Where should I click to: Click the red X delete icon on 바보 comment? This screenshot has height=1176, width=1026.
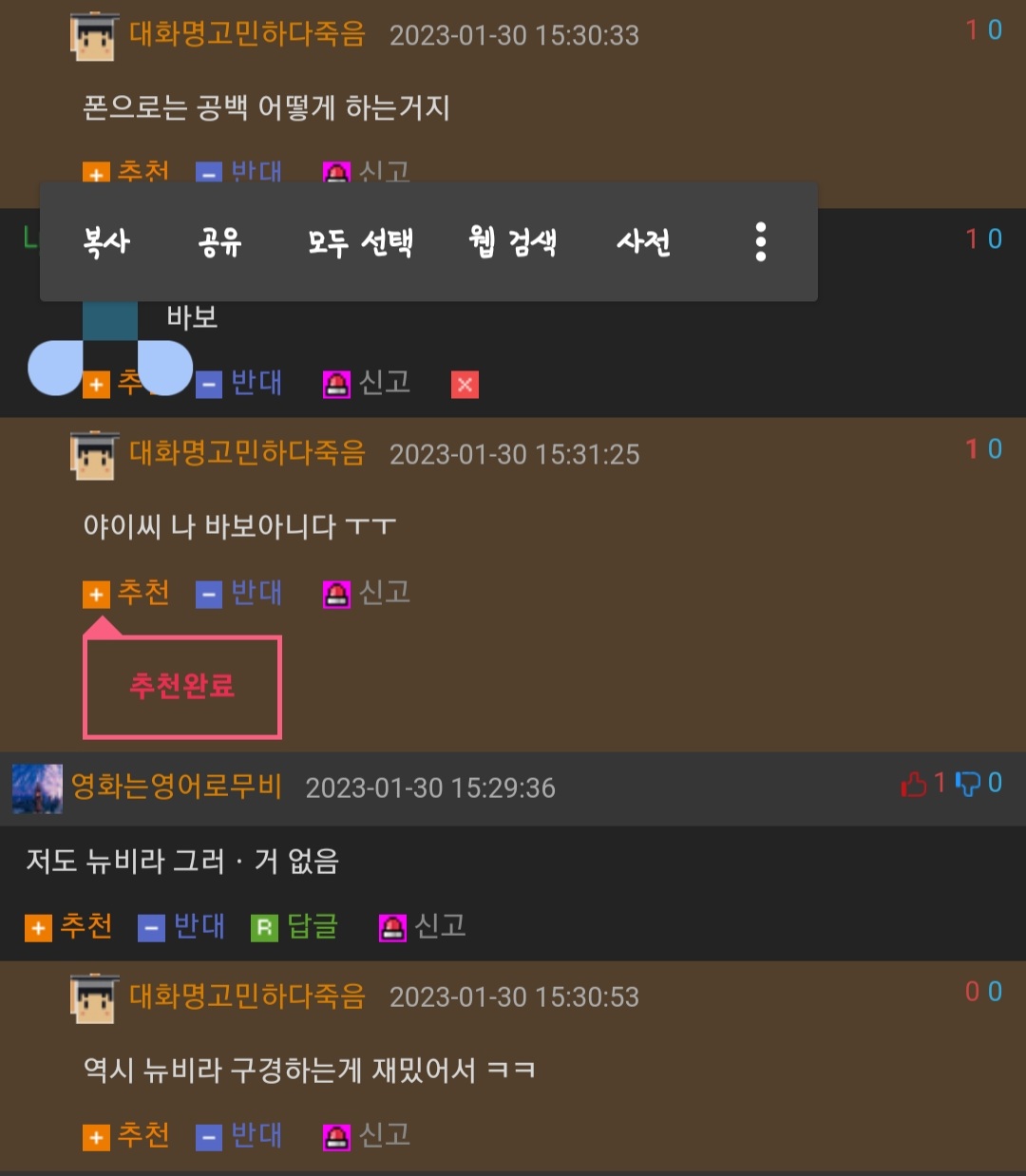(x=465, y=385)
